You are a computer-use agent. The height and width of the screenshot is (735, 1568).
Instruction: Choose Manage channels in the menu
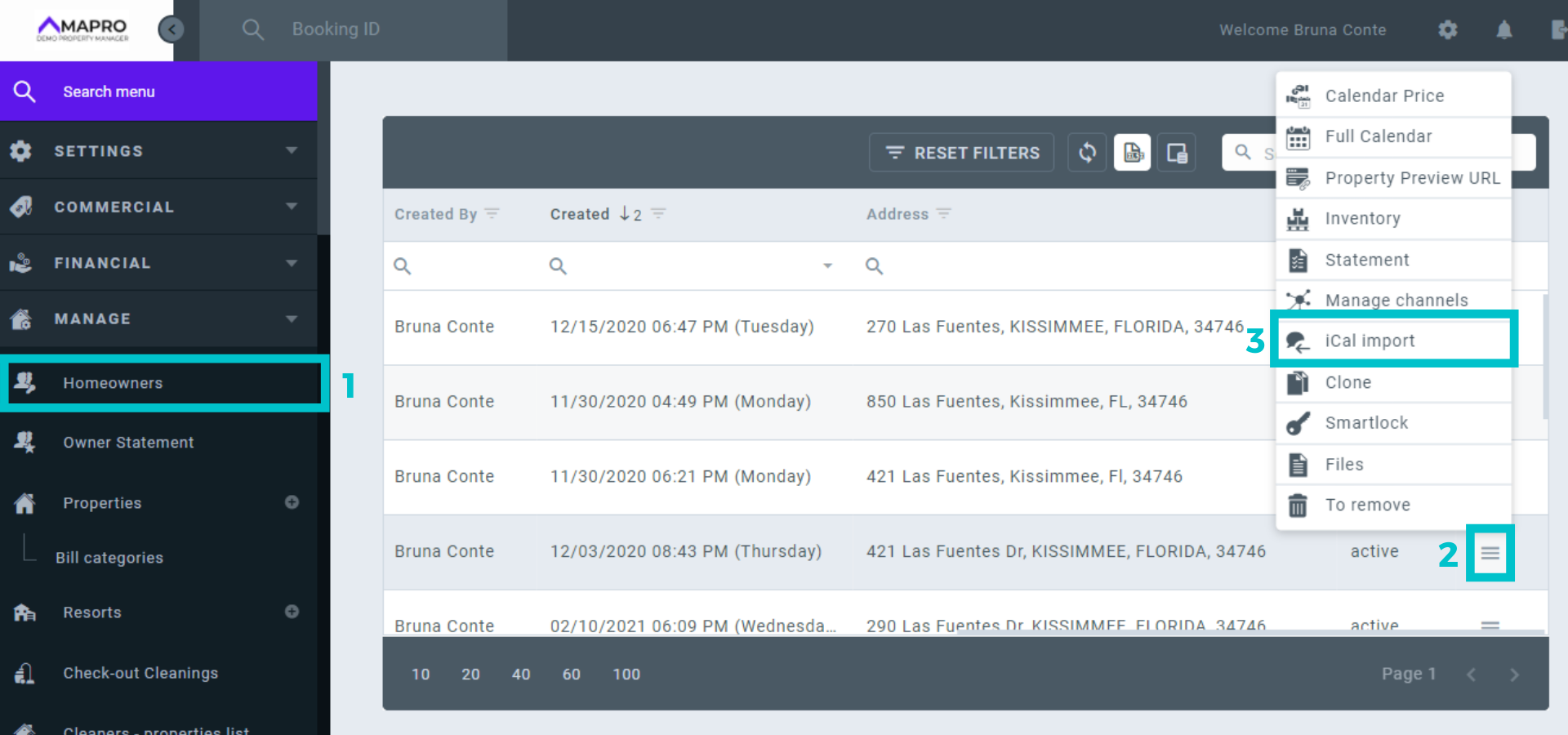1396,300
